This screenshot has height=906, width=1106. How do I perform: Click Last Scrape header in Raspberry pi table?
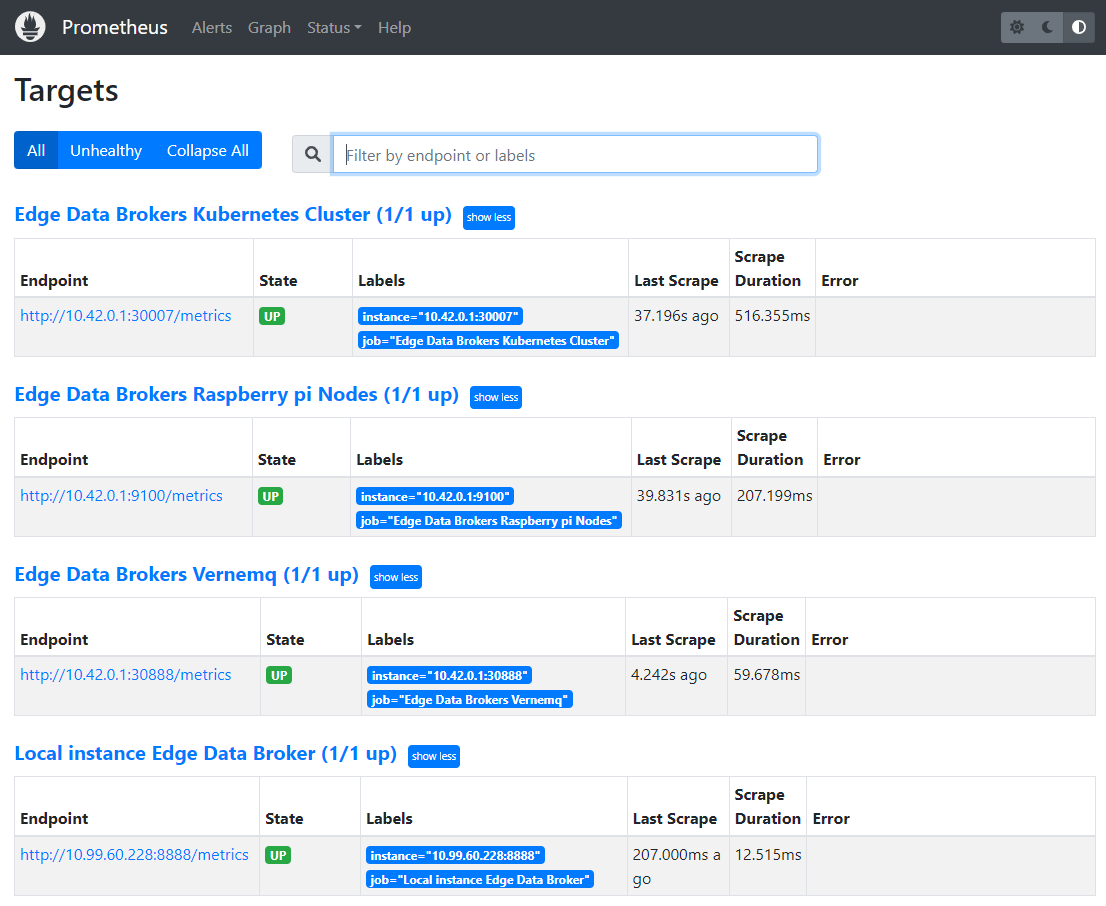tap(679, 459)
